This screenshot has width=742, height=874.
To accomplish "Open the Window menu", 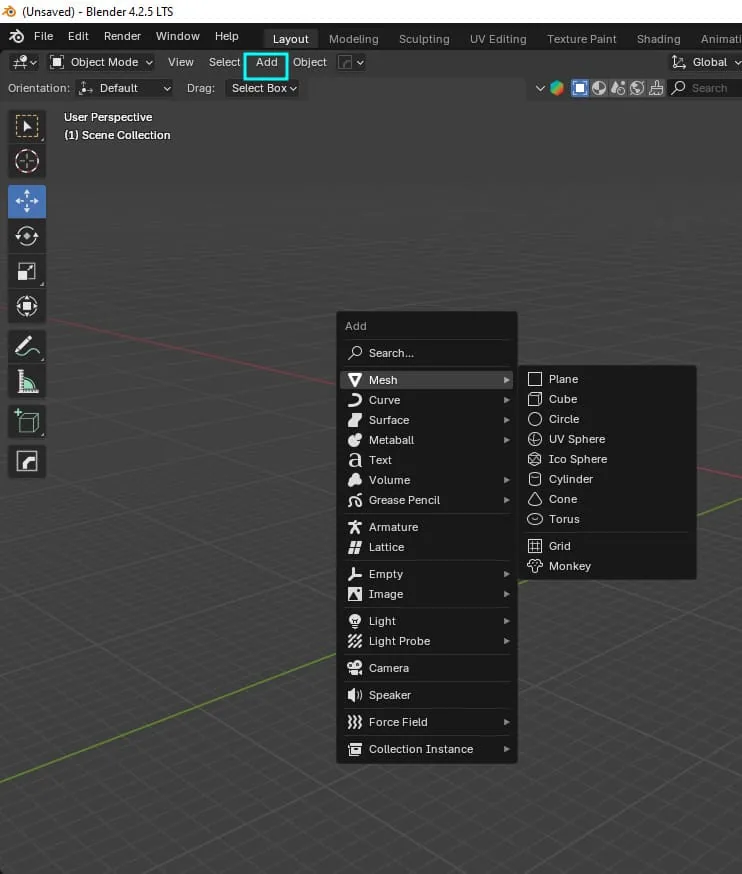I will [178, 36].
